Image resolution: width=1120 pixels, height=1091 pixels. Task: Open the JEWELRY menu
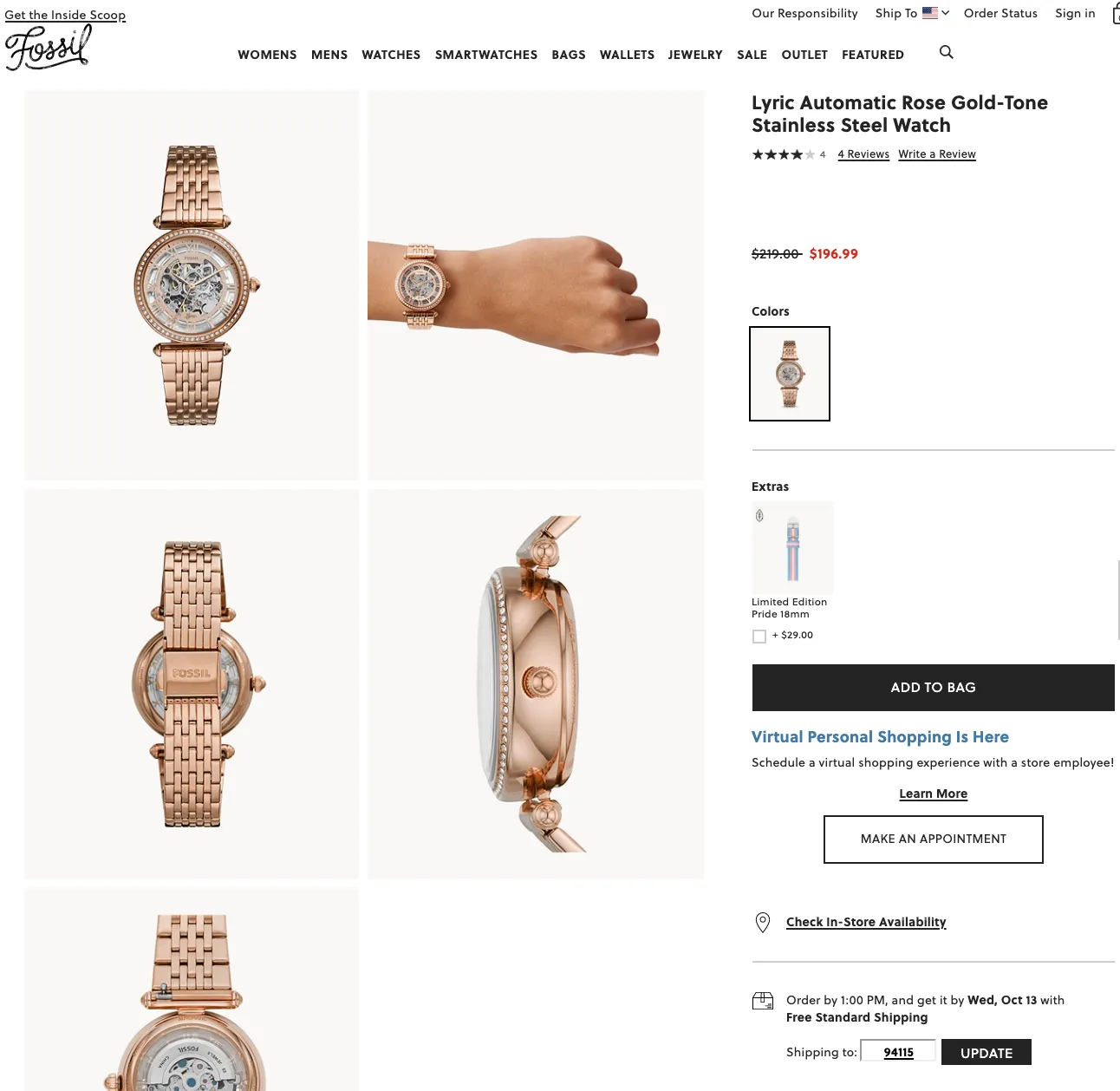pos(695,55)
